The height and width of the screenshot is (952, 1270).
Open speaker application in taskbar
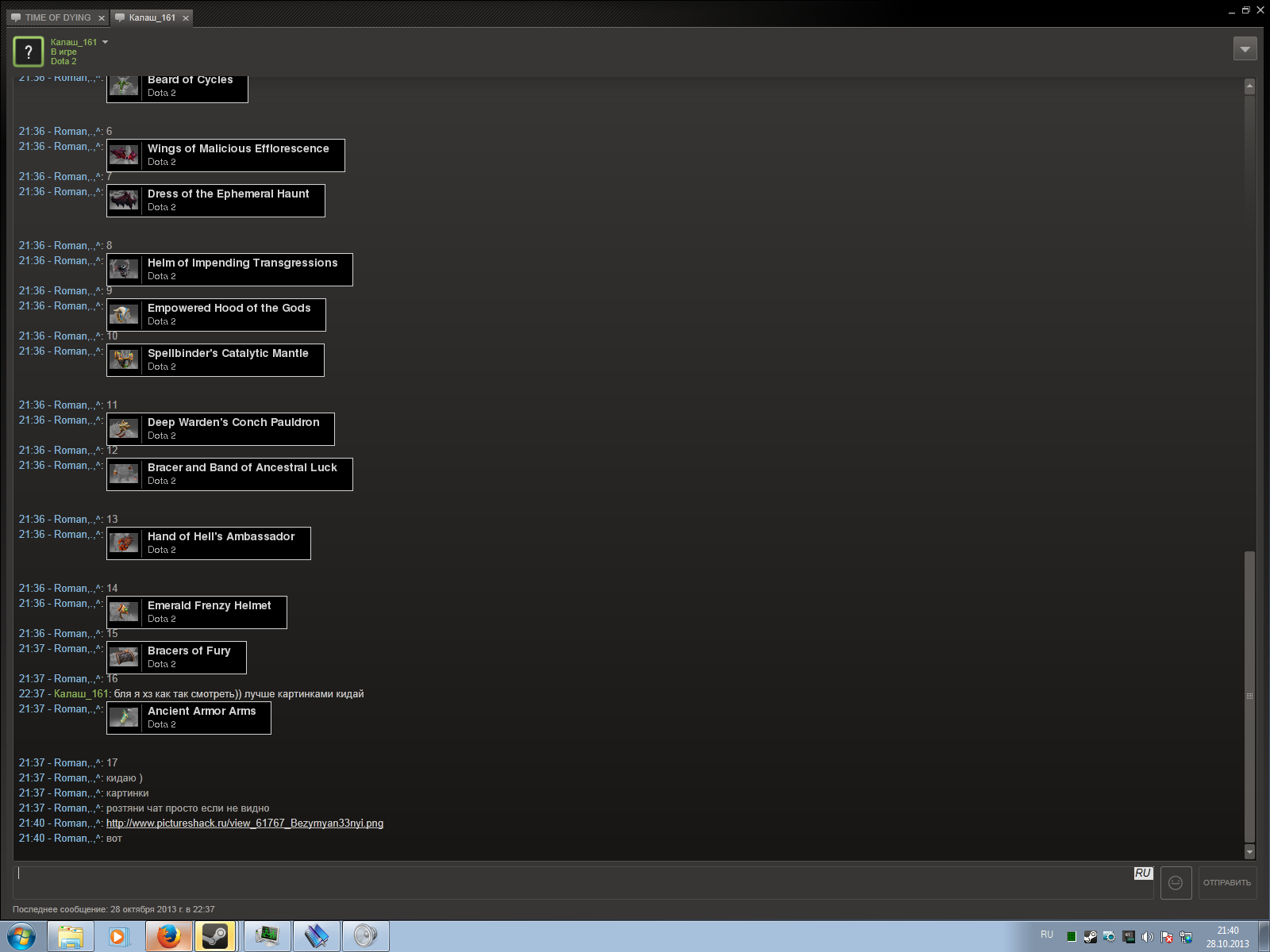(365, 937)
